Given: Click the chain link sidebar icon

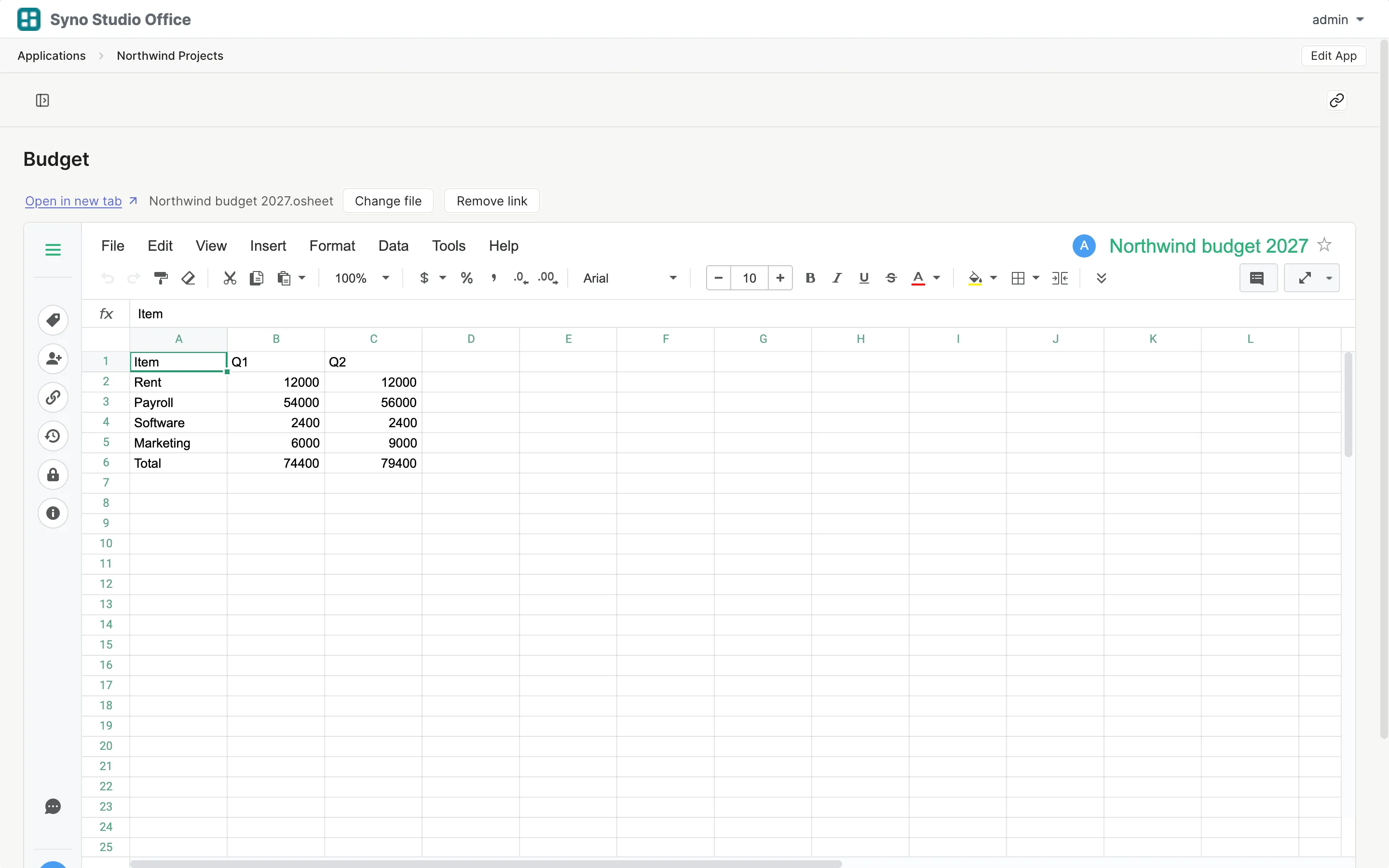Looking at the screenshot, I should (53, 397).
